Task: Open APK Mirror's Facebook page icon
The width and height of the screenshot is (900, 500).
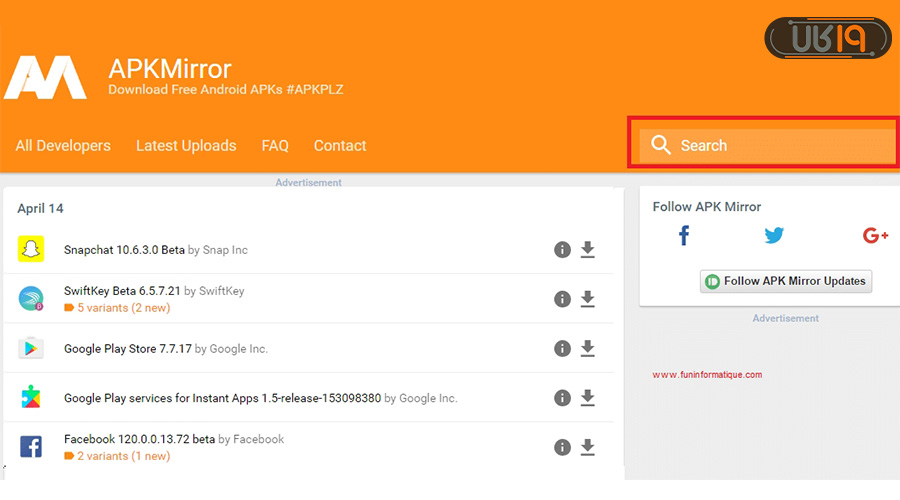Action: tap(684, 236)
